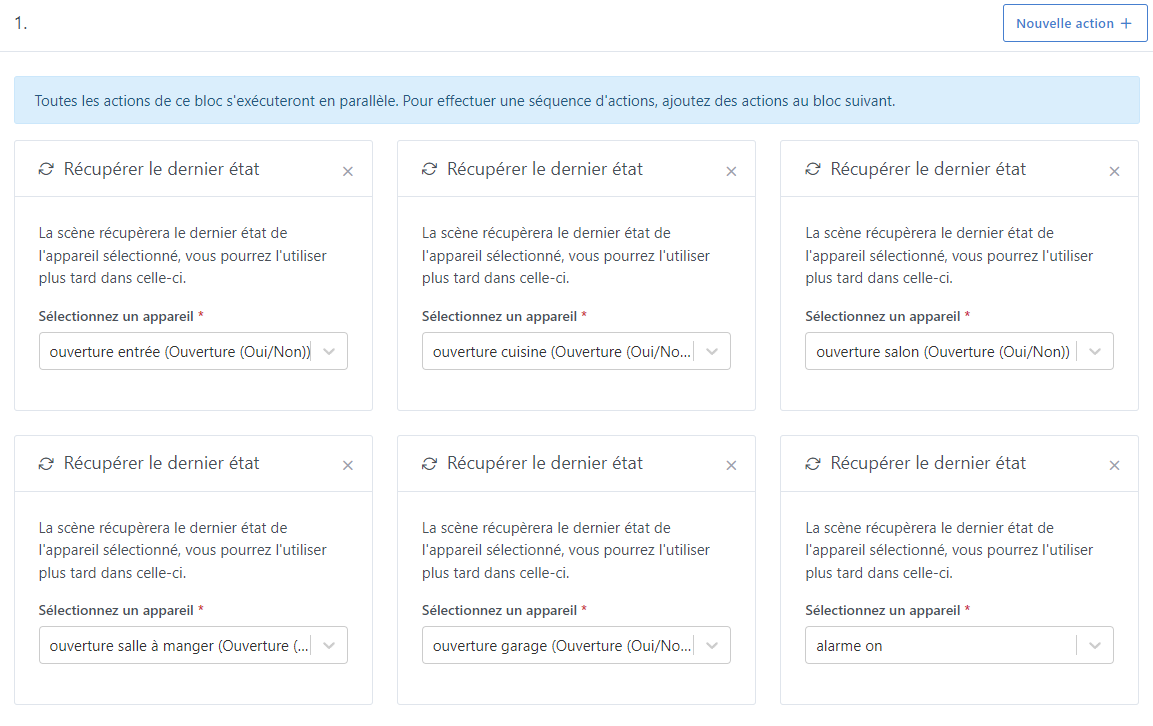Select the refresh icon on ouverture garage card

429,464
